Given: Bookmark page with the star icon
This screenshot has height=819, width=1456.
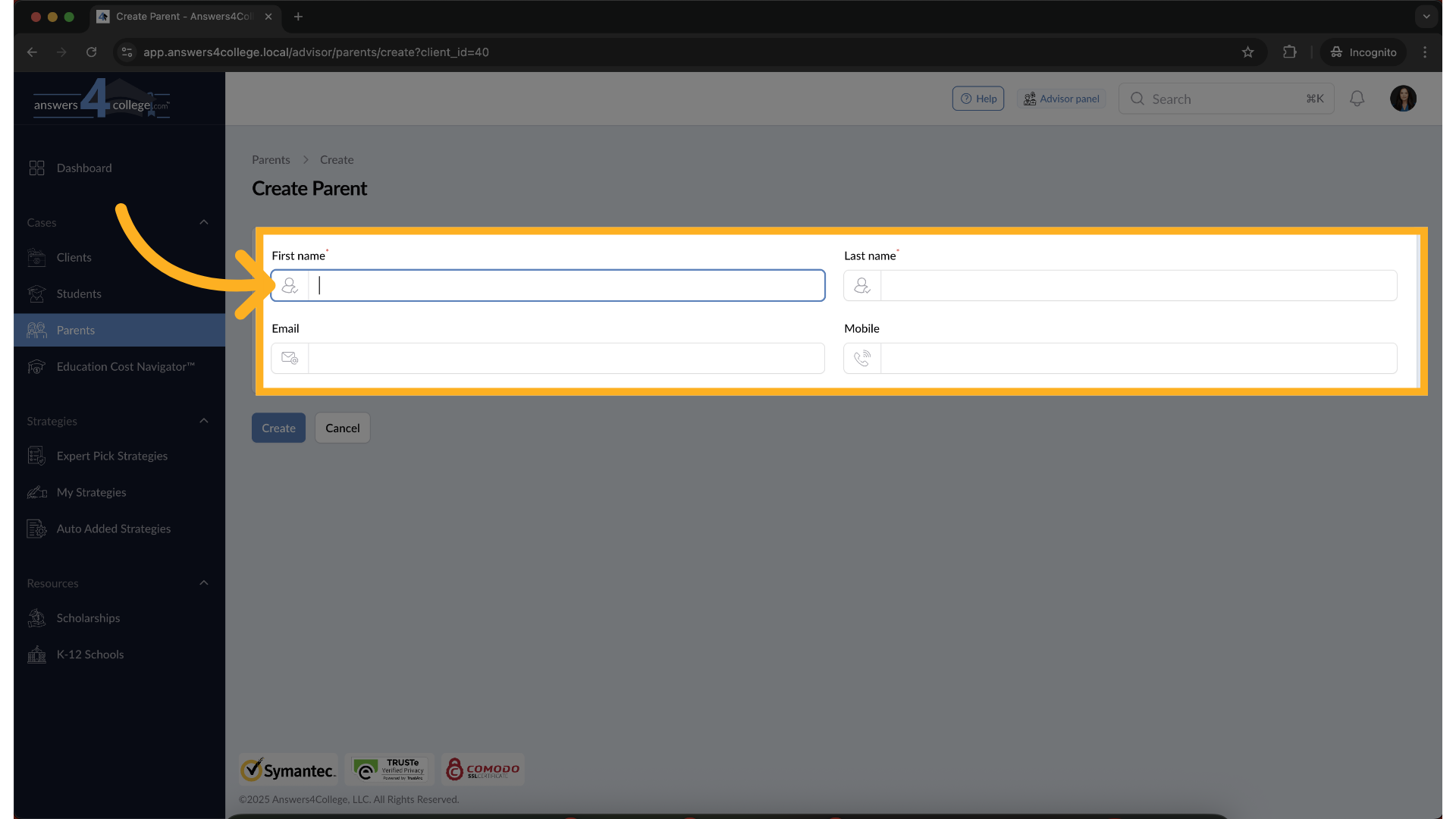Looking at the screenshot, I should [x=1247, y=52].
